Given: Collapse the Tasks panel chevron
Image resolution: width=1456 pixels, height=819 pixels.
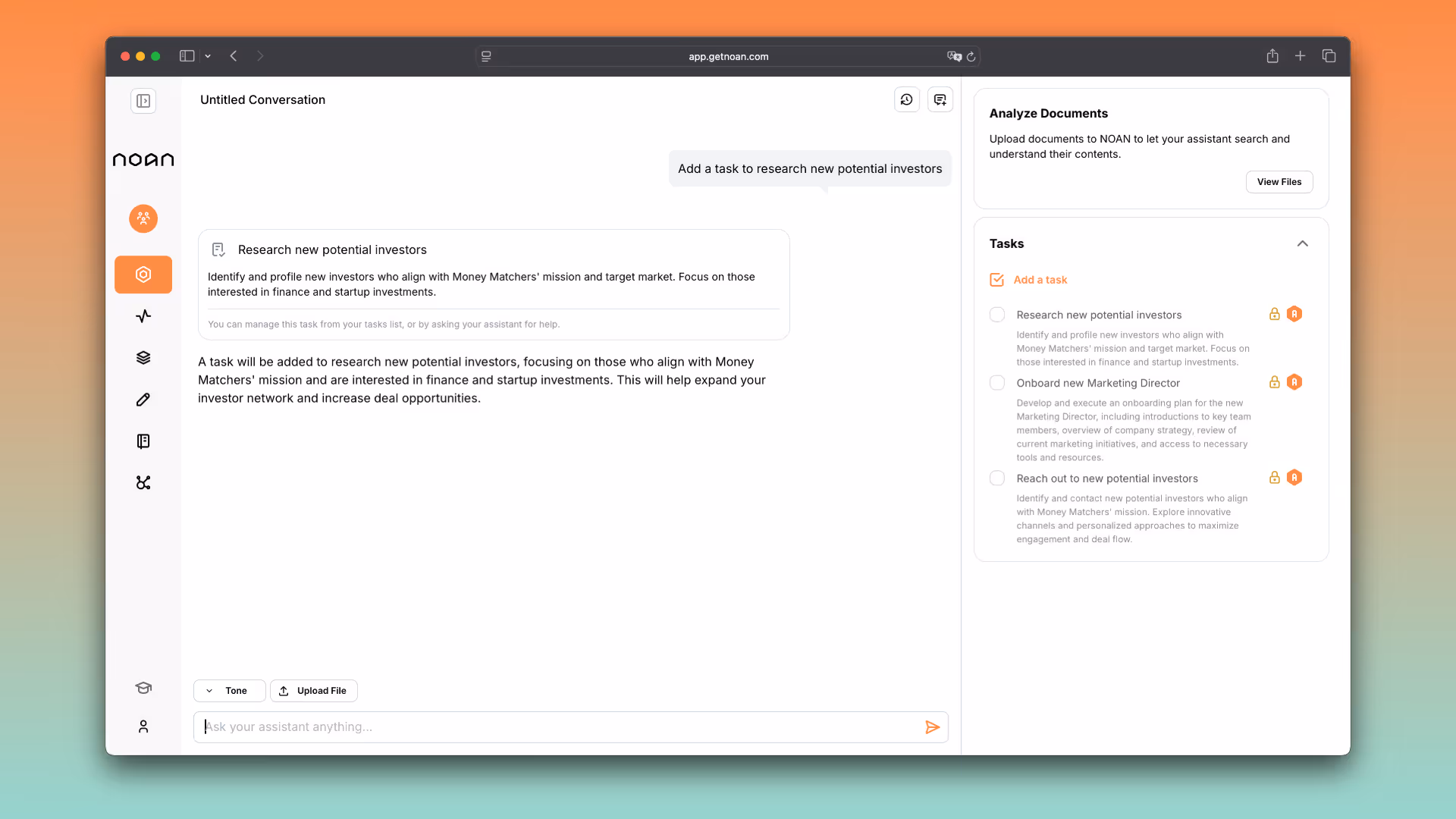Looking at the screenshot, I should [1303, 243].
